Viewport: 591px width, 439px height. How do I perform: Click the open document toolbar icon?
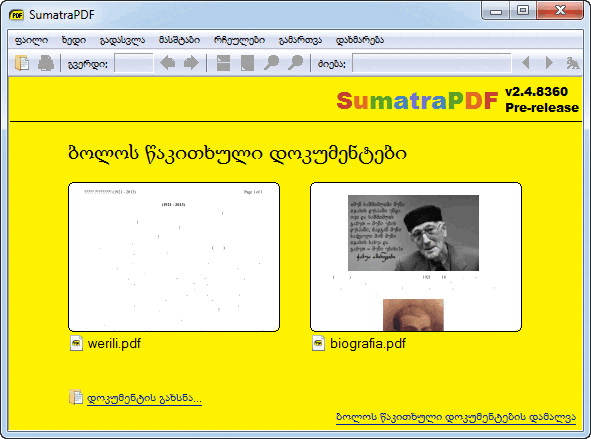[x=22, y=63]
